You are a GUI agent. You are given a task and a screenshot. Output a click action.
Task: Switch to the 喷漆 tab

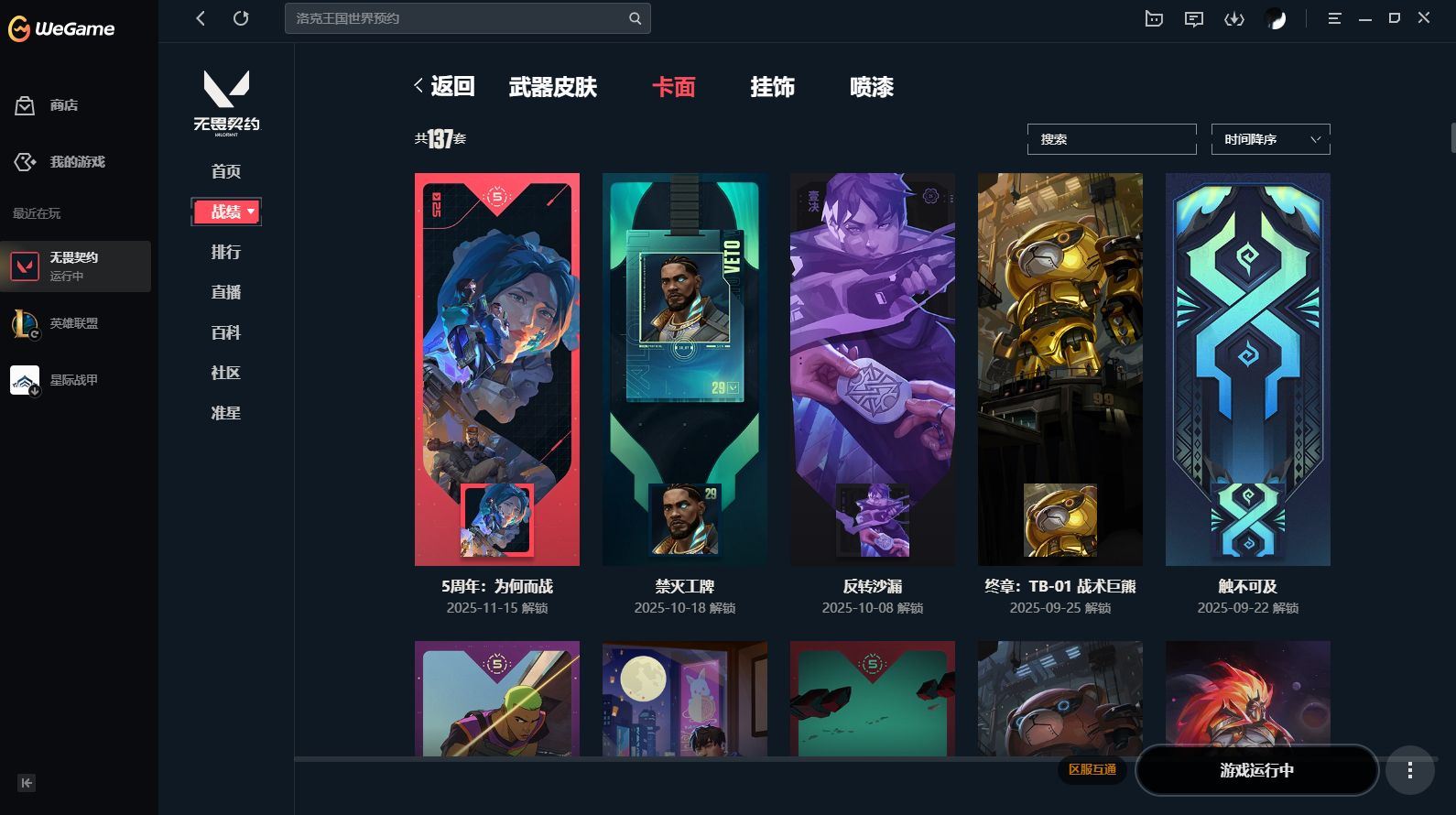click(871, 87)
